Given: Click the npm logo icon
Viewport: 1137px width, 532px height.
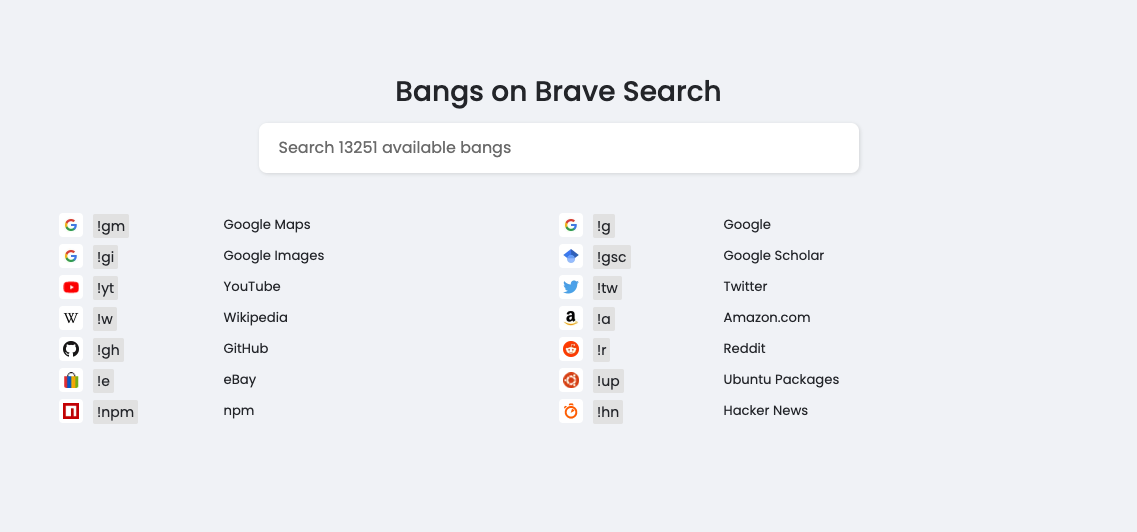Looking at the screenshot, I should point(71,411).
